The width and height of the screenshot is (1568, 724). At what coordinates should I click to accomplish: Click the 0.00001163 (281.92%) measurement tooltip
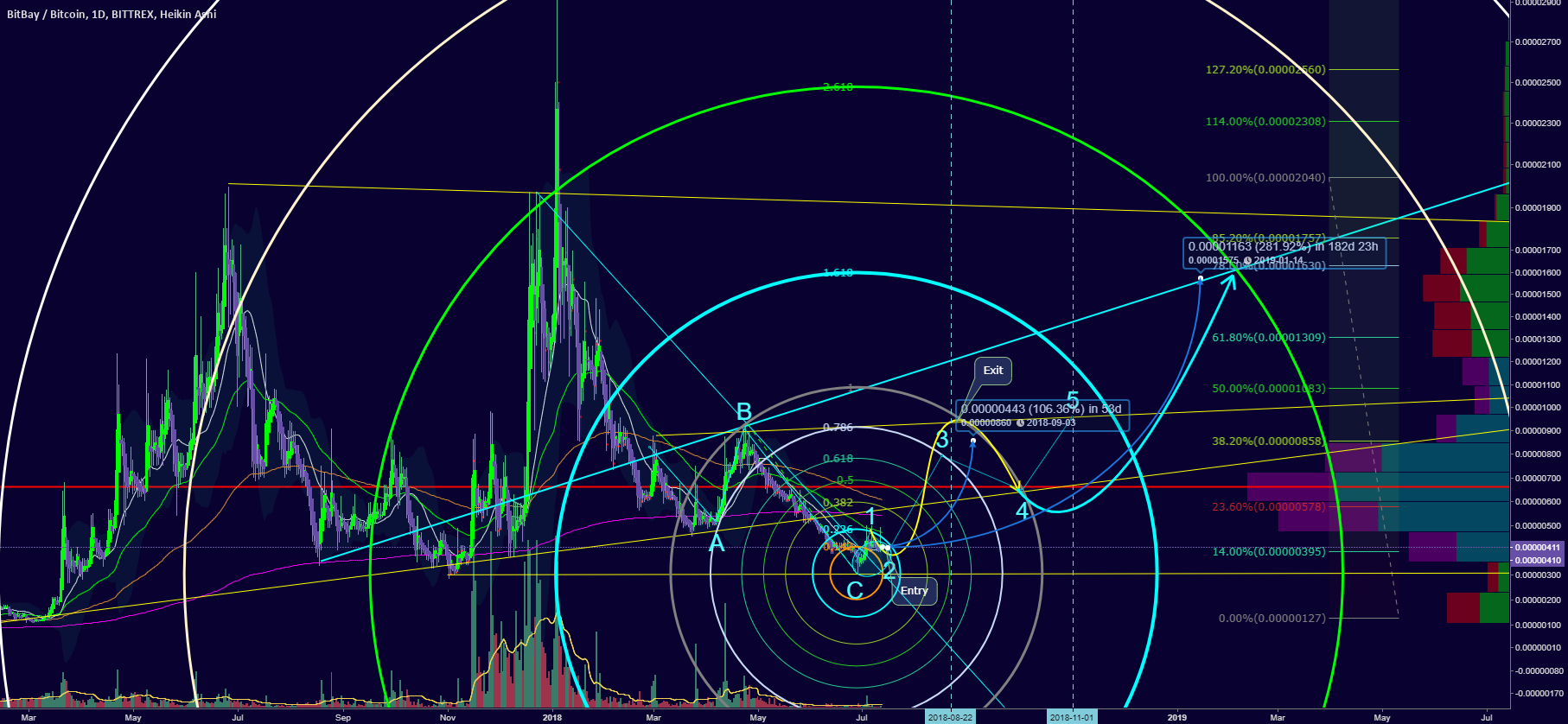[1283, 252]
